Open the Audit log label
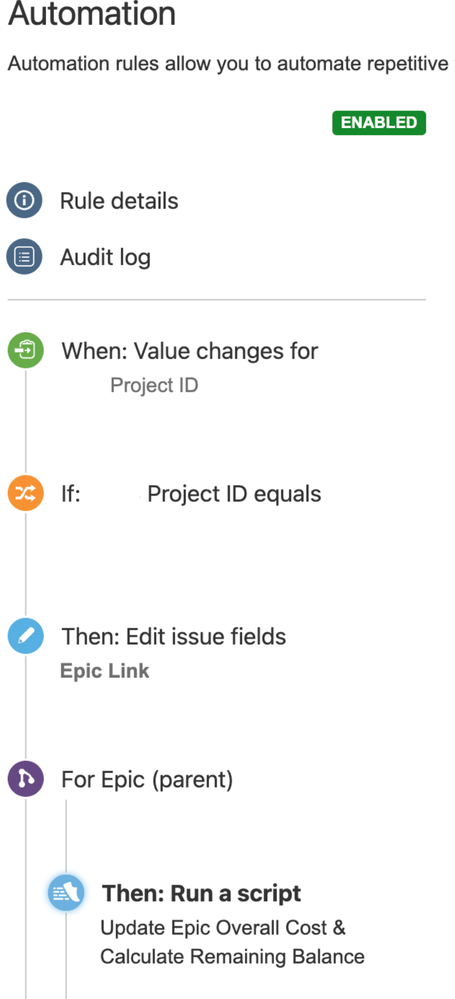Screen dimensions: 455x999 pyautogui.click(x=105, y=258)
